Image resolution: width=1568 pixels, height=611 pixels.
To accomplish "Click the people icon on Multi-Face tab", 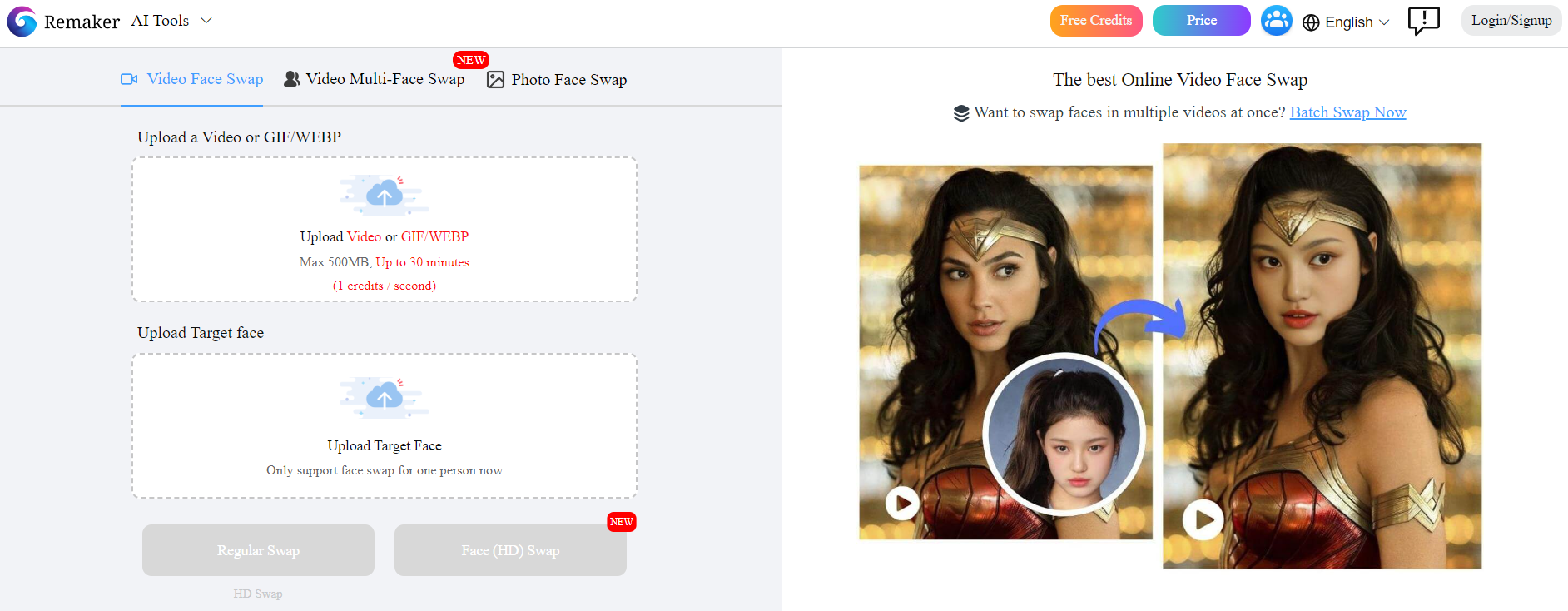I will pyautogui.click(x=292, y=79).
